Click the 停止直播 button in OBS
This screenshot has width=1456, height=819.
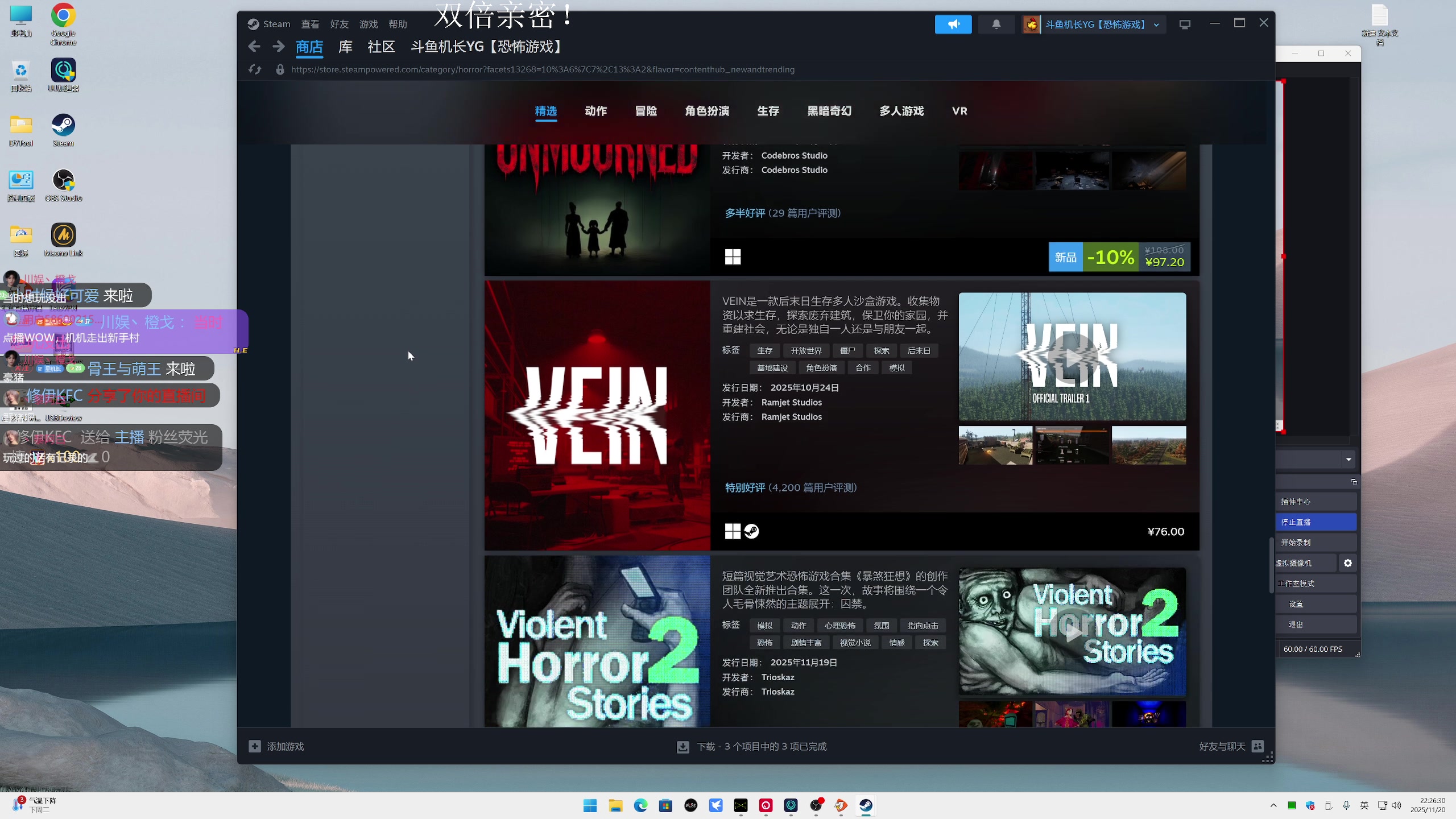(x=1315, y=522)
